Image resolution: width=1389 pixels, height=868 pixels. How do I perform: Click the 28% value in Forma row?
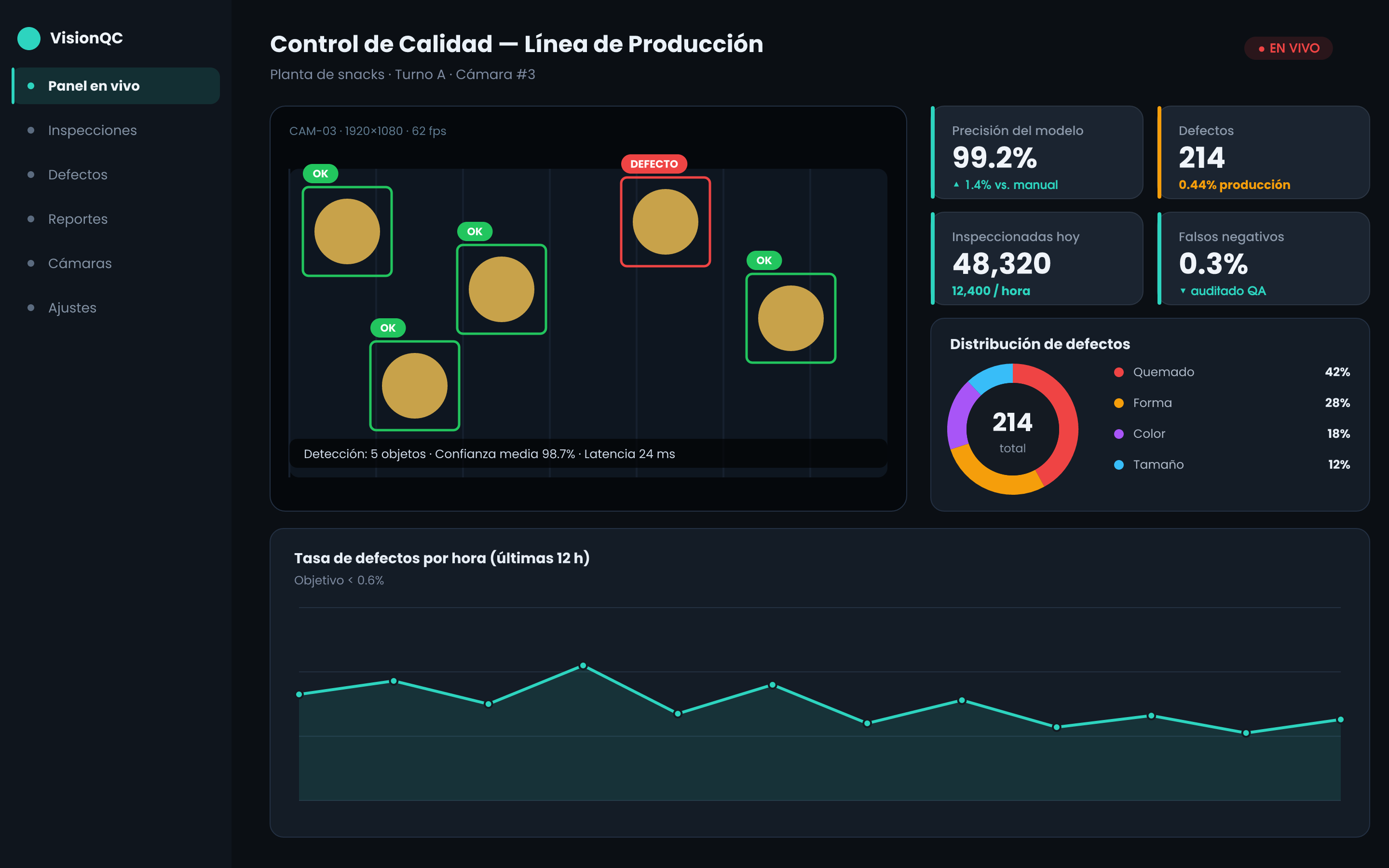[1337, 403]
